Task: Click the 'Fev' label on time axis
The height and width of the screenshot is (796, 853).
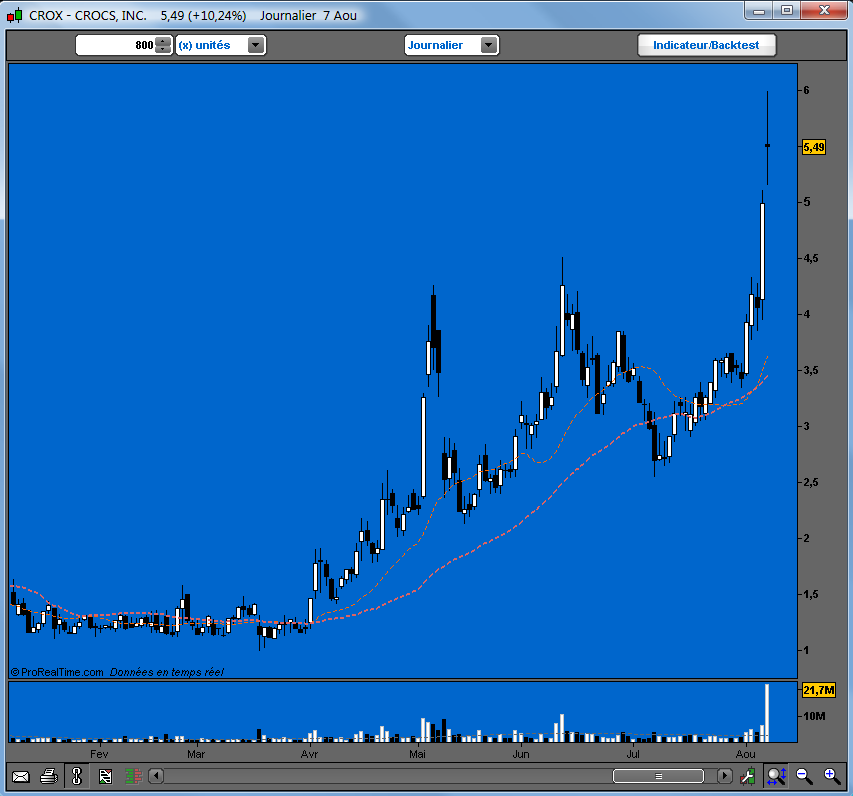Action: click(99, 754)
